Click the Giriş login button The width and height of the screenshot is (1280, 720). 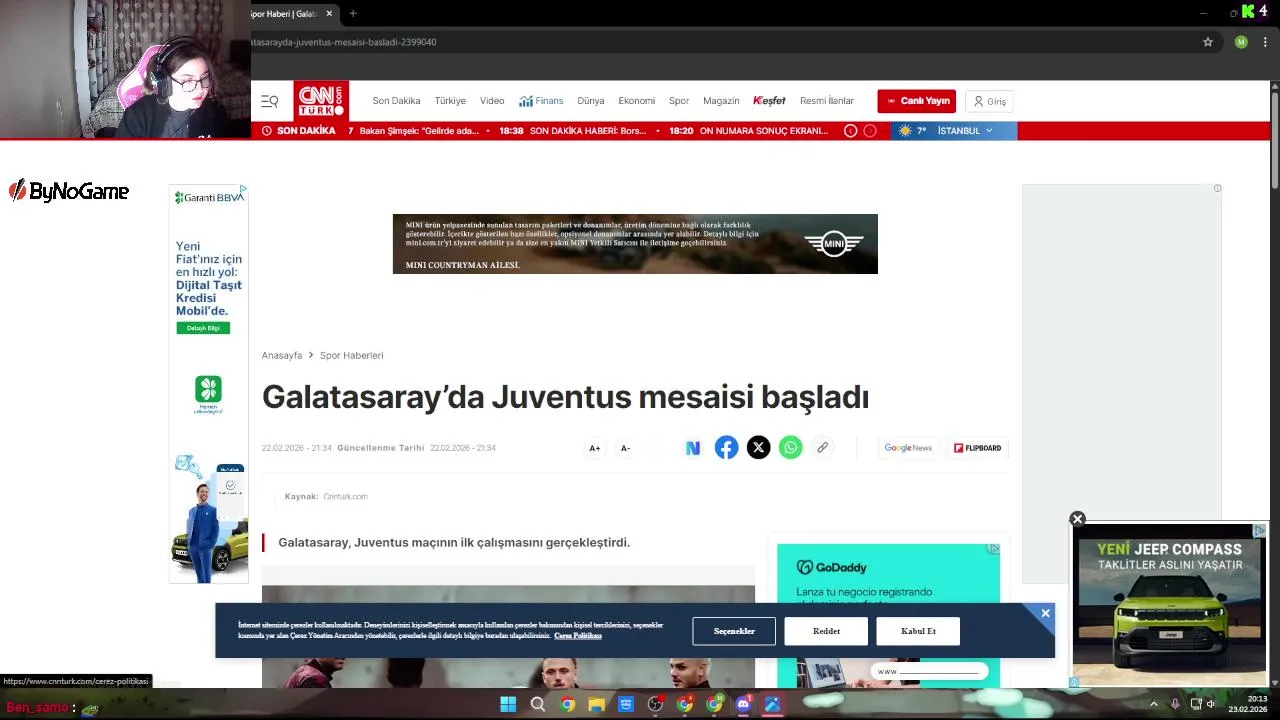990,101
